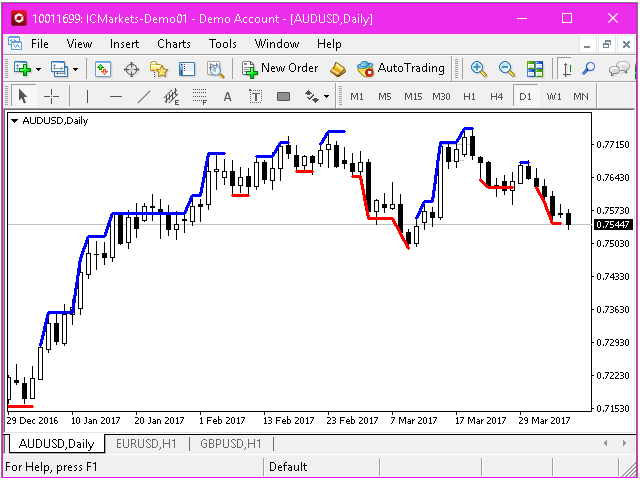The image size is (640, 480).
Task: Toggle the AutoTrading button
Action: 401,69
